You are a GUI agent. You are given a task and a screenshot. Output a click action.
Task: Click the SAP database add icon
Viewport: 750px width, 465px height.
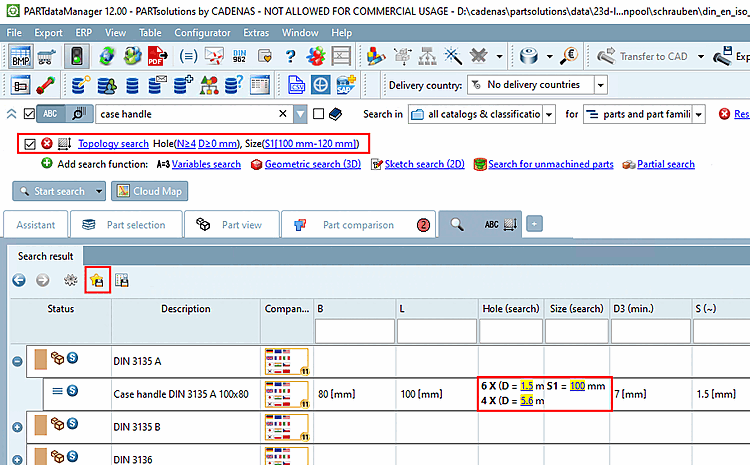pos(346,85)
